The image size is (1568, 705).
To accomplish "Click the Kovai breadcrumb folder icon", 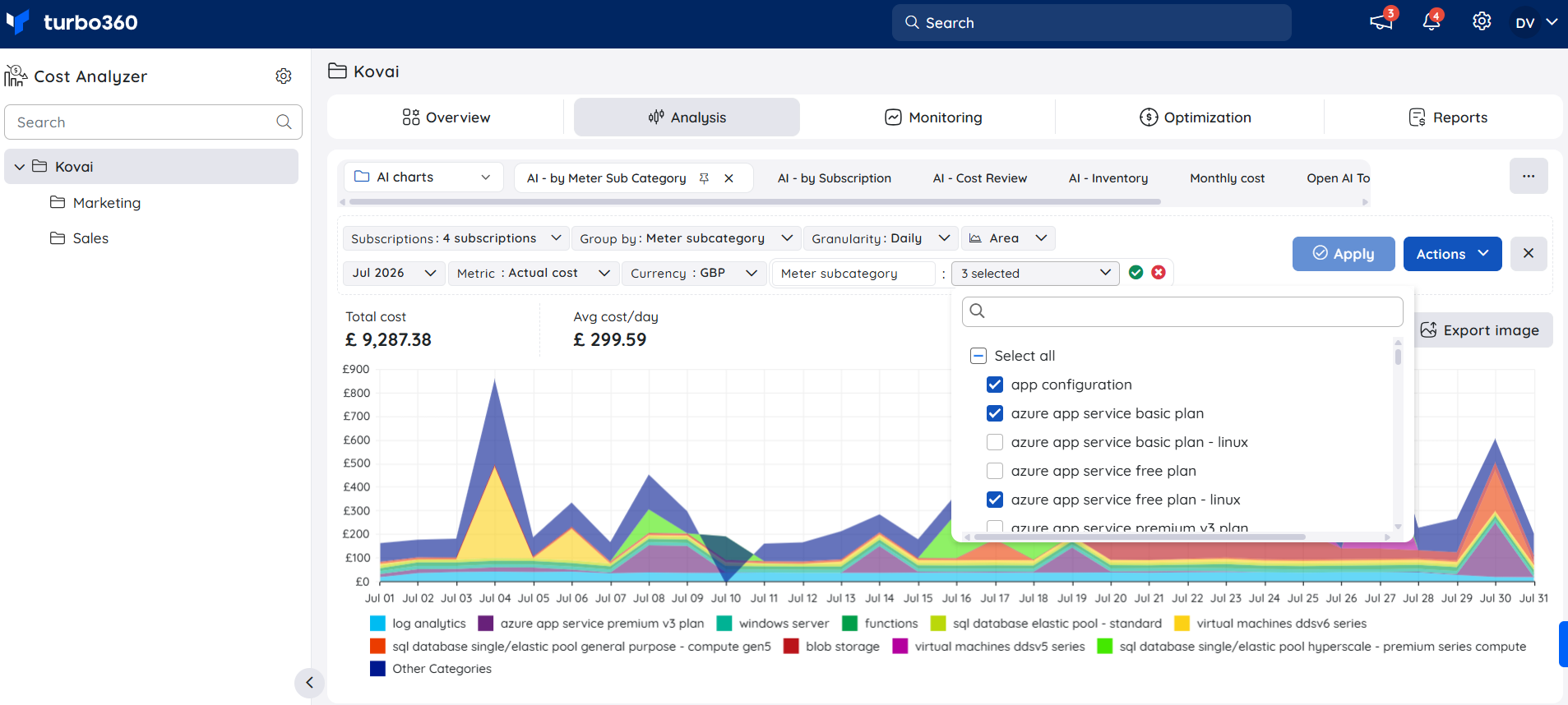I will pos(337,71).
